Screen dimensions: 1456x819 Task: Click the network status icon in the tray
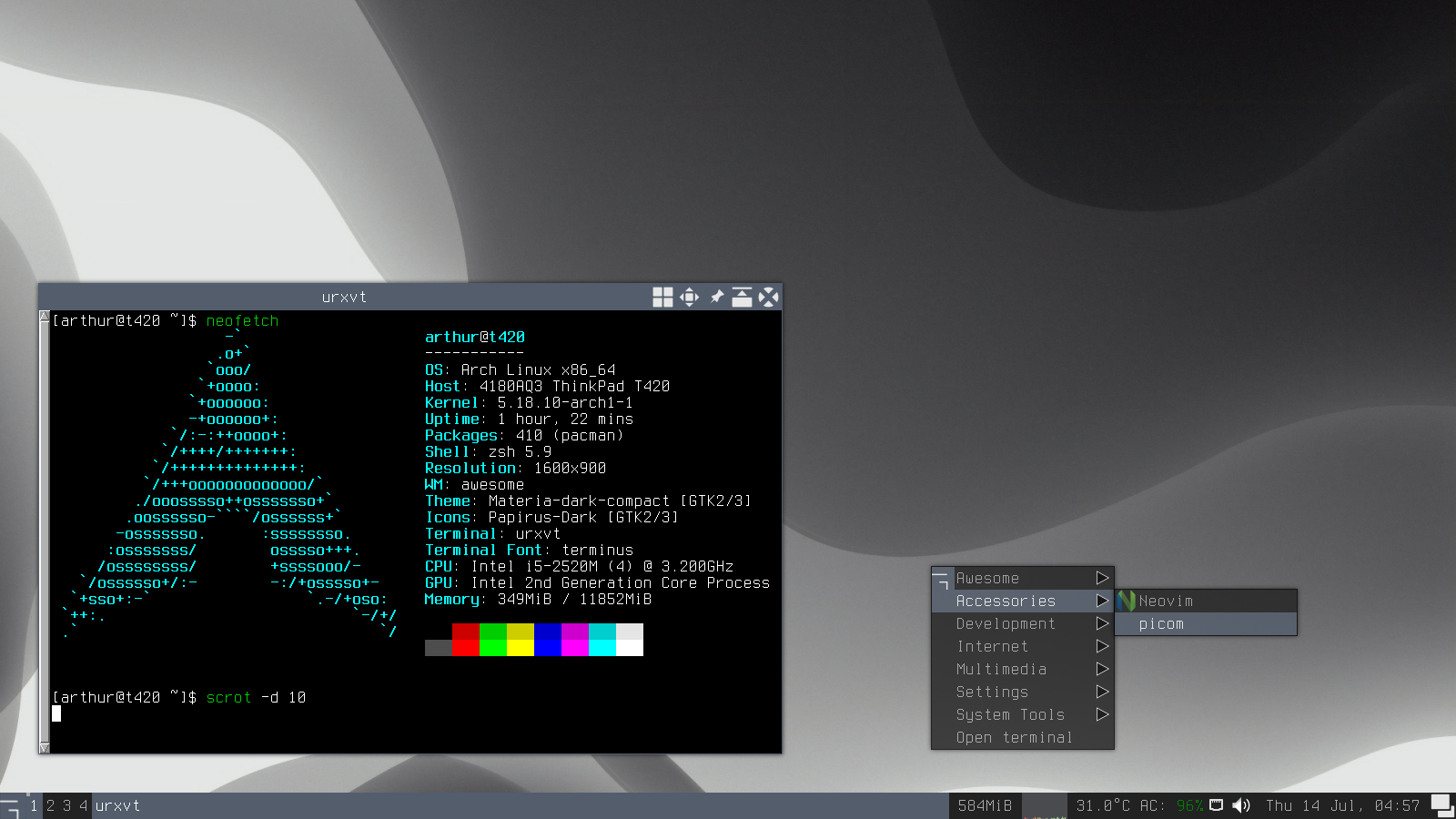coord(1216,805)
